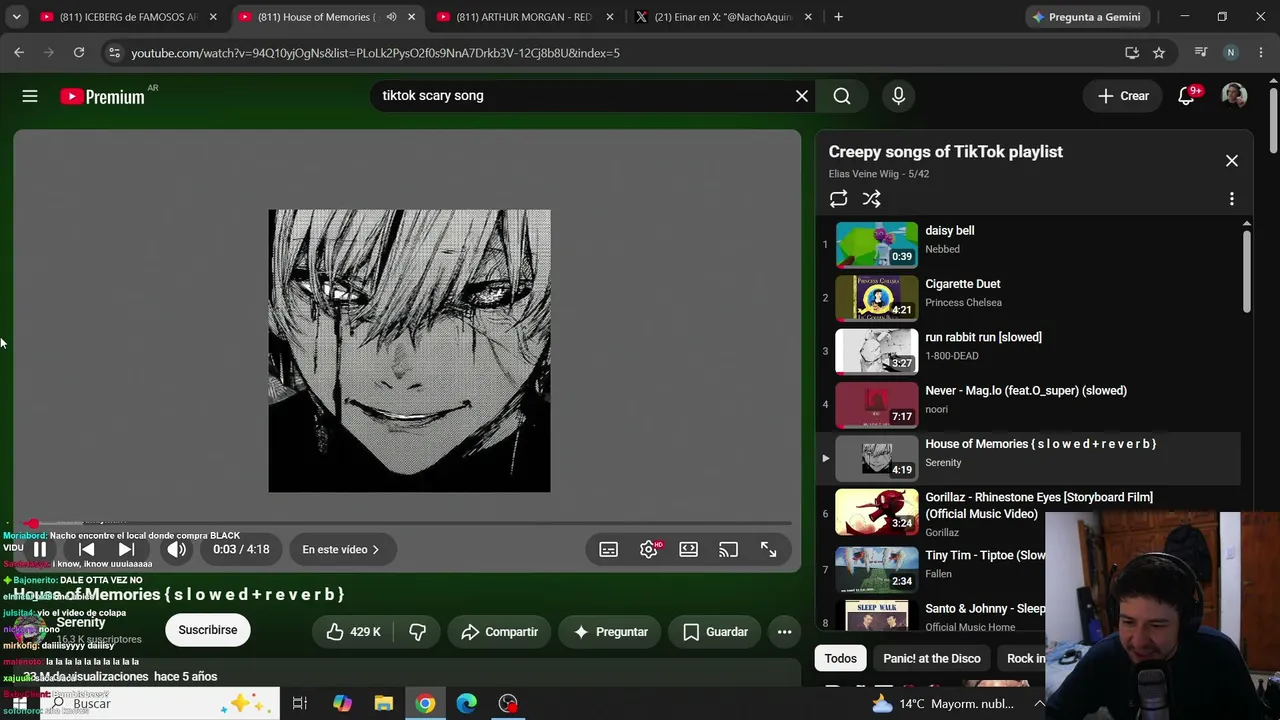Open player settings gear
This screenshot has width=1280, height=720.
(649, 549)
